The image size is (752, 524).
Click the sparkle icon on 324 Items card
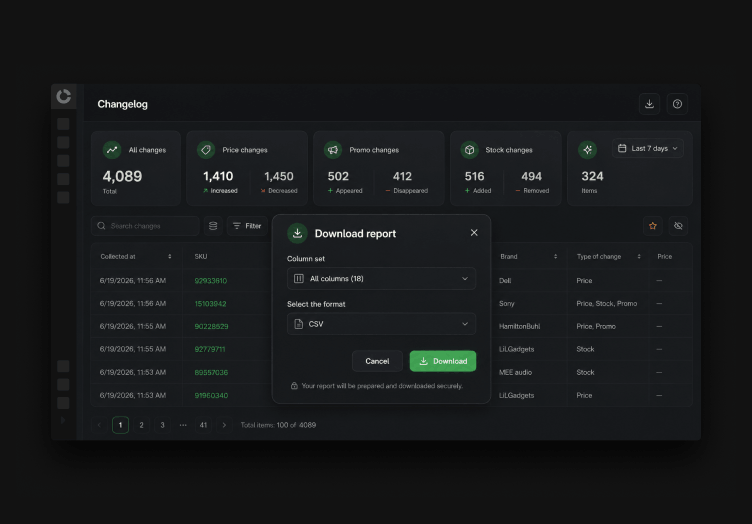click(x=588, y=150)
